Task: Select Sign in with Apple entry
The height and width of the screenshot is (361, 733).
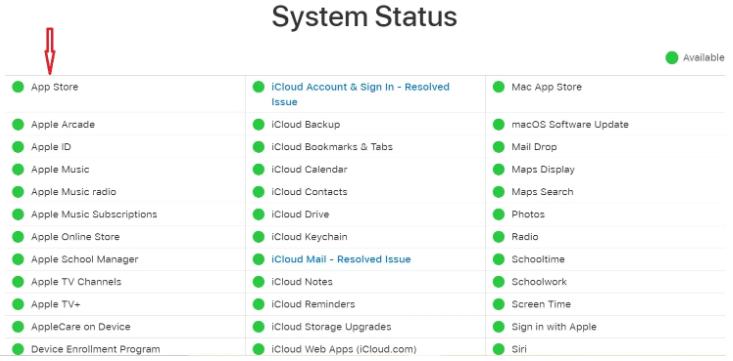Action: [554, 326]
